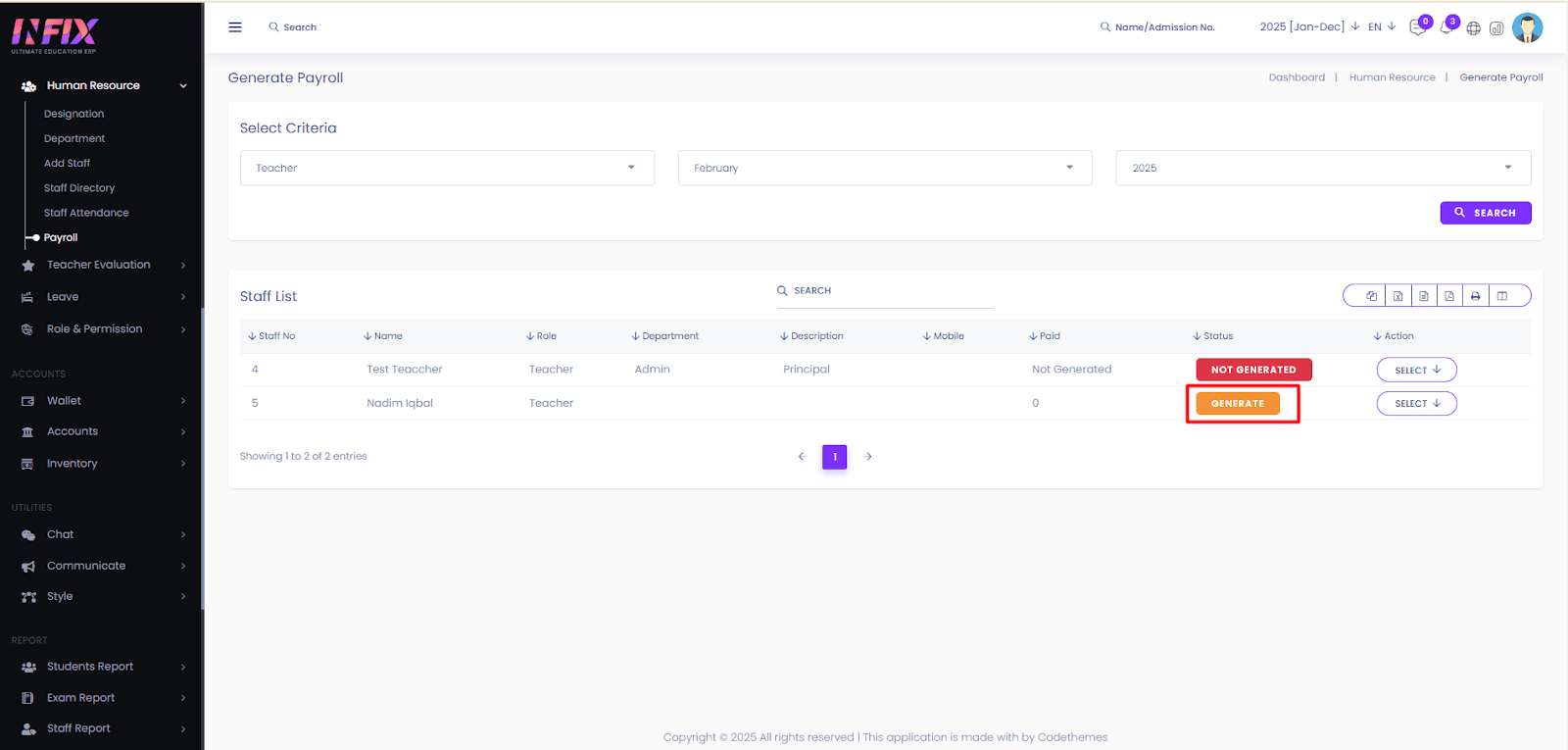Image resolution: width=1568 pixels, height=750 pixels.
Task: Open the Human Resource breadcrumb link
Action: pyautogui.click(x=1392, y=77)
